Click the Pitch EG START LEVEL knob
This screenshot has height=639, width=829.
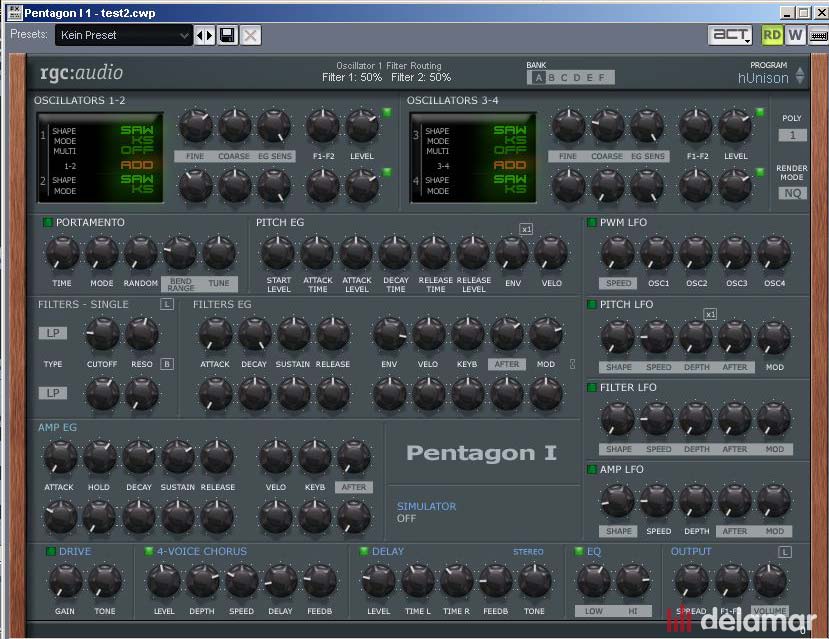278,252
